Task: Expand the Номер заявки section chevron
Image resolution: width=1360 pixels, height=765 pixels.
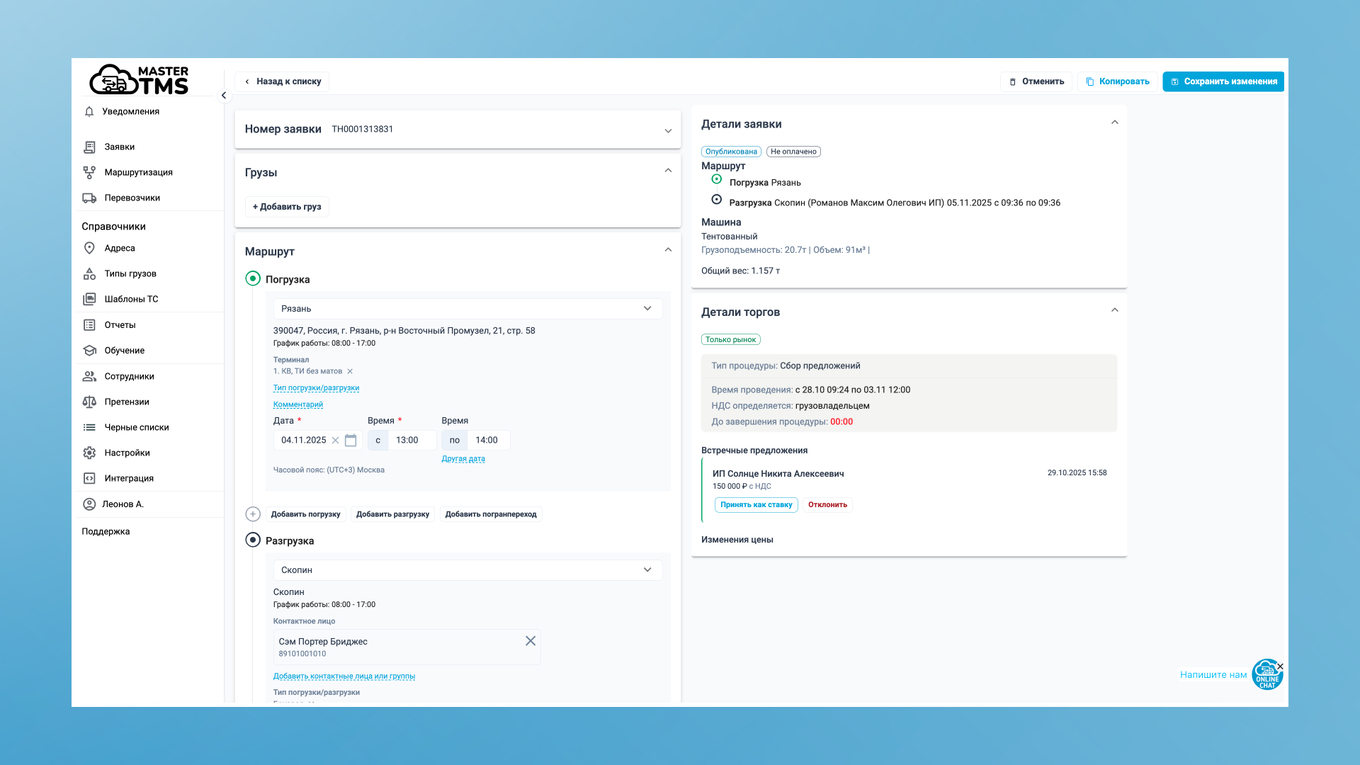Action: point(668,130)
